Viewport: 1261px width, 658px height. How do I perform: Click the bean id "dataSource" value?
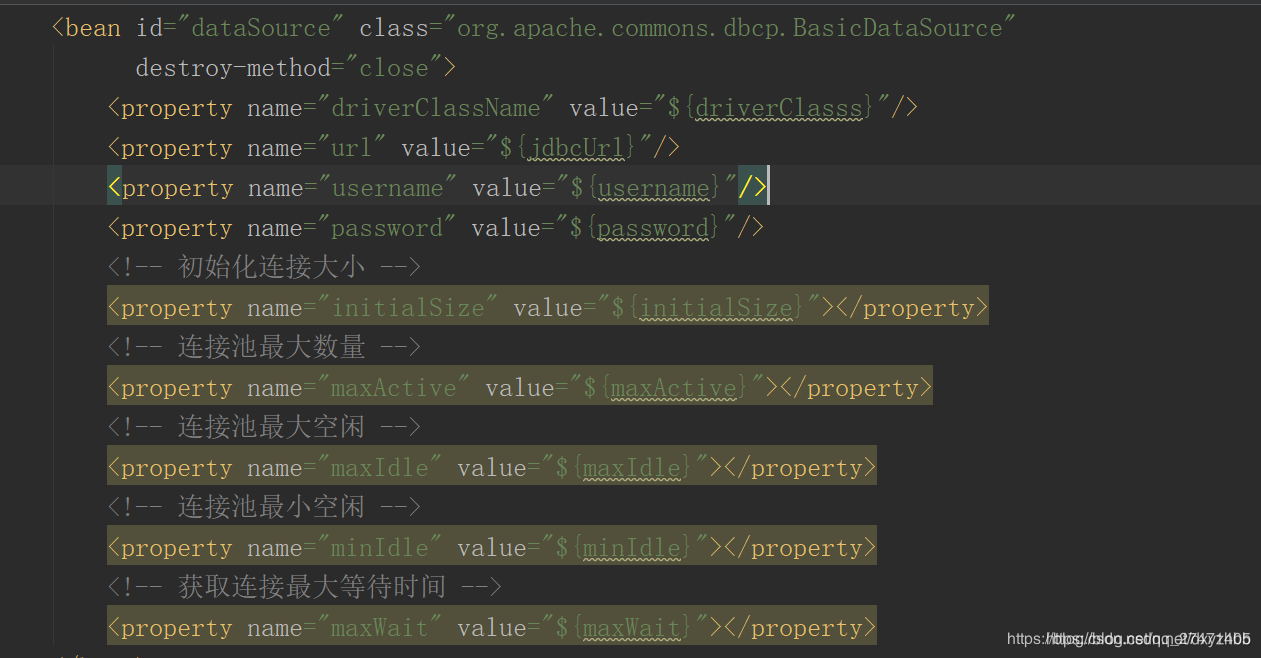[x=259, y=28]
